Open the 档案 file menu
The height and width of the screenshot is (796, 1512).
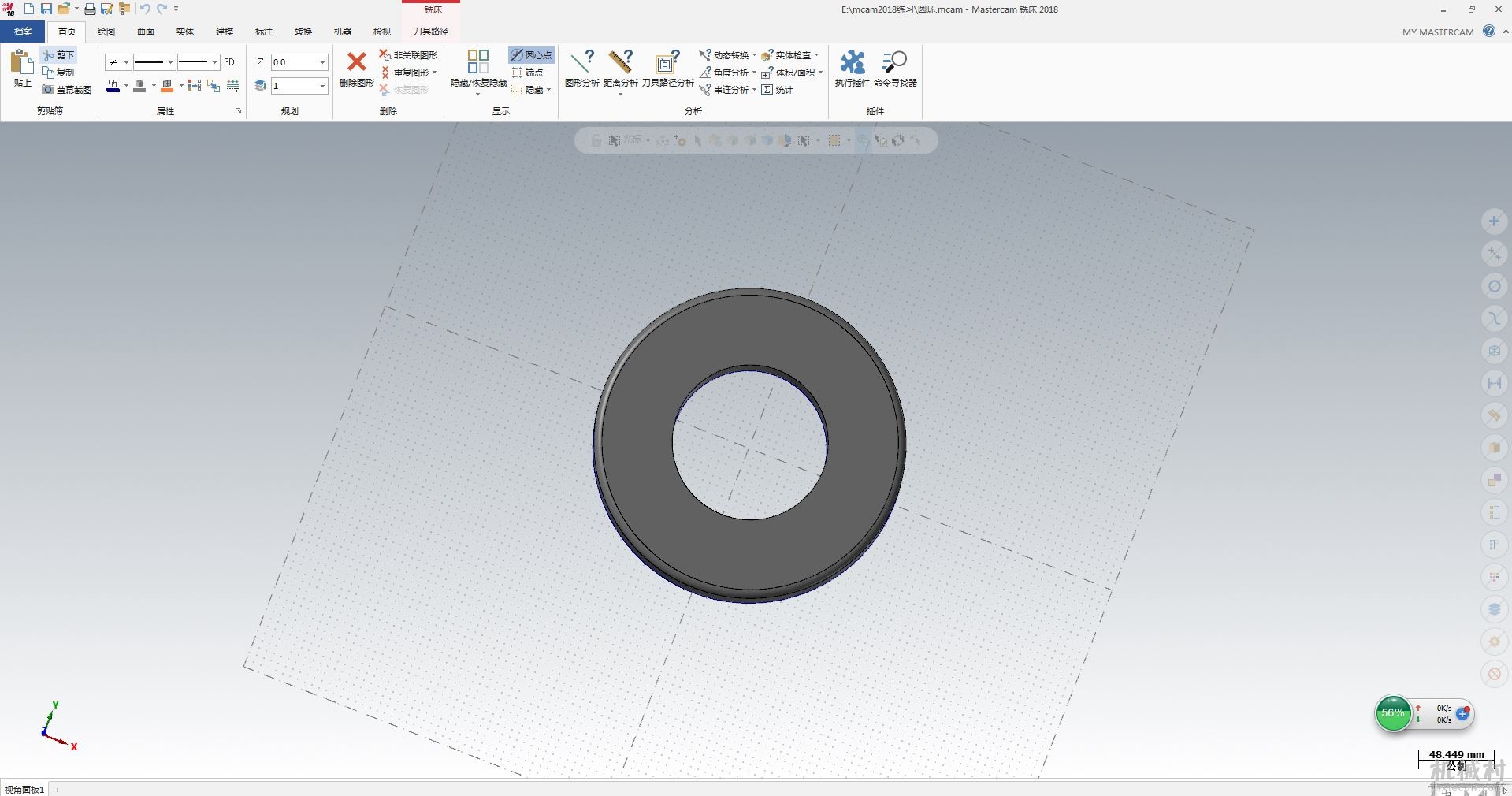(23, 32)
